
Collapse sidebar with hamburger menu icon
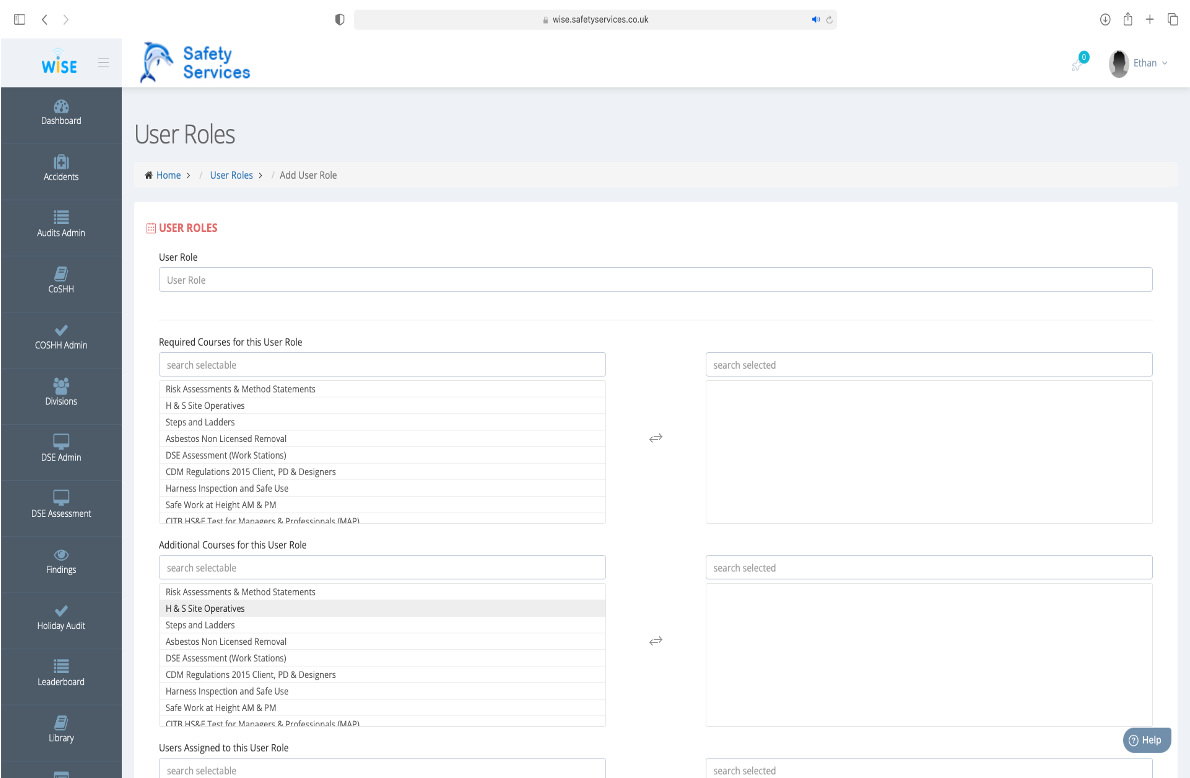coord(103,63)
